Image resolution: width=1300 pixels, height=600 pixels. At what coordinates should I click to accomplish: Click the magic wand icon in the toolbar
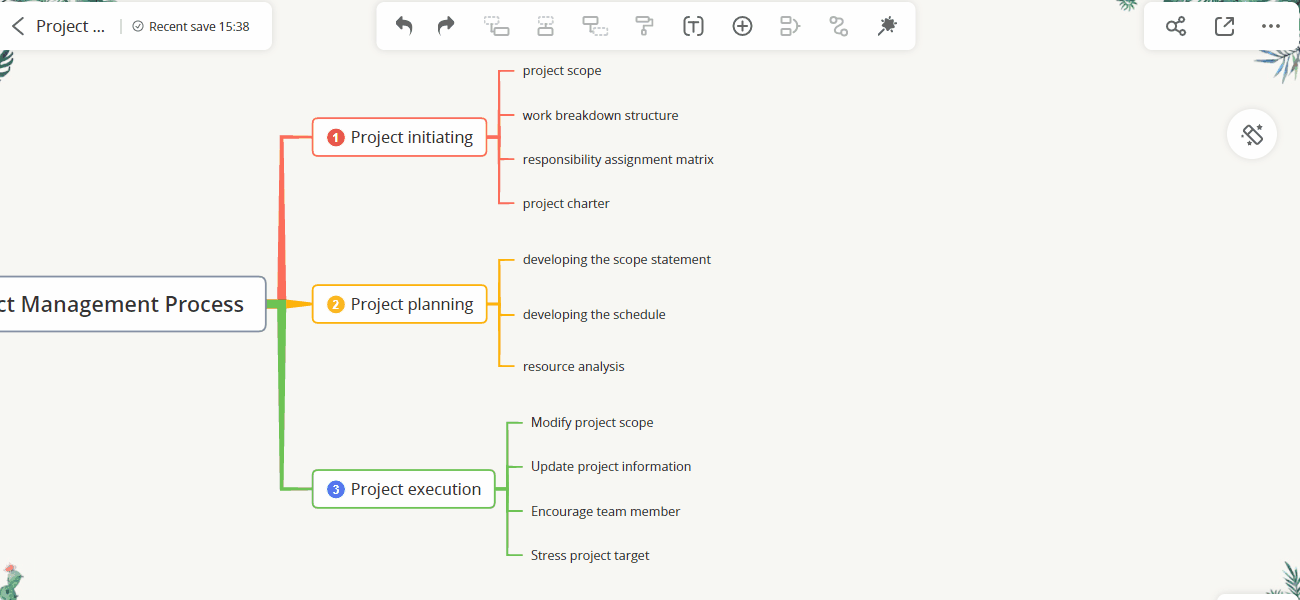[886, 26]
